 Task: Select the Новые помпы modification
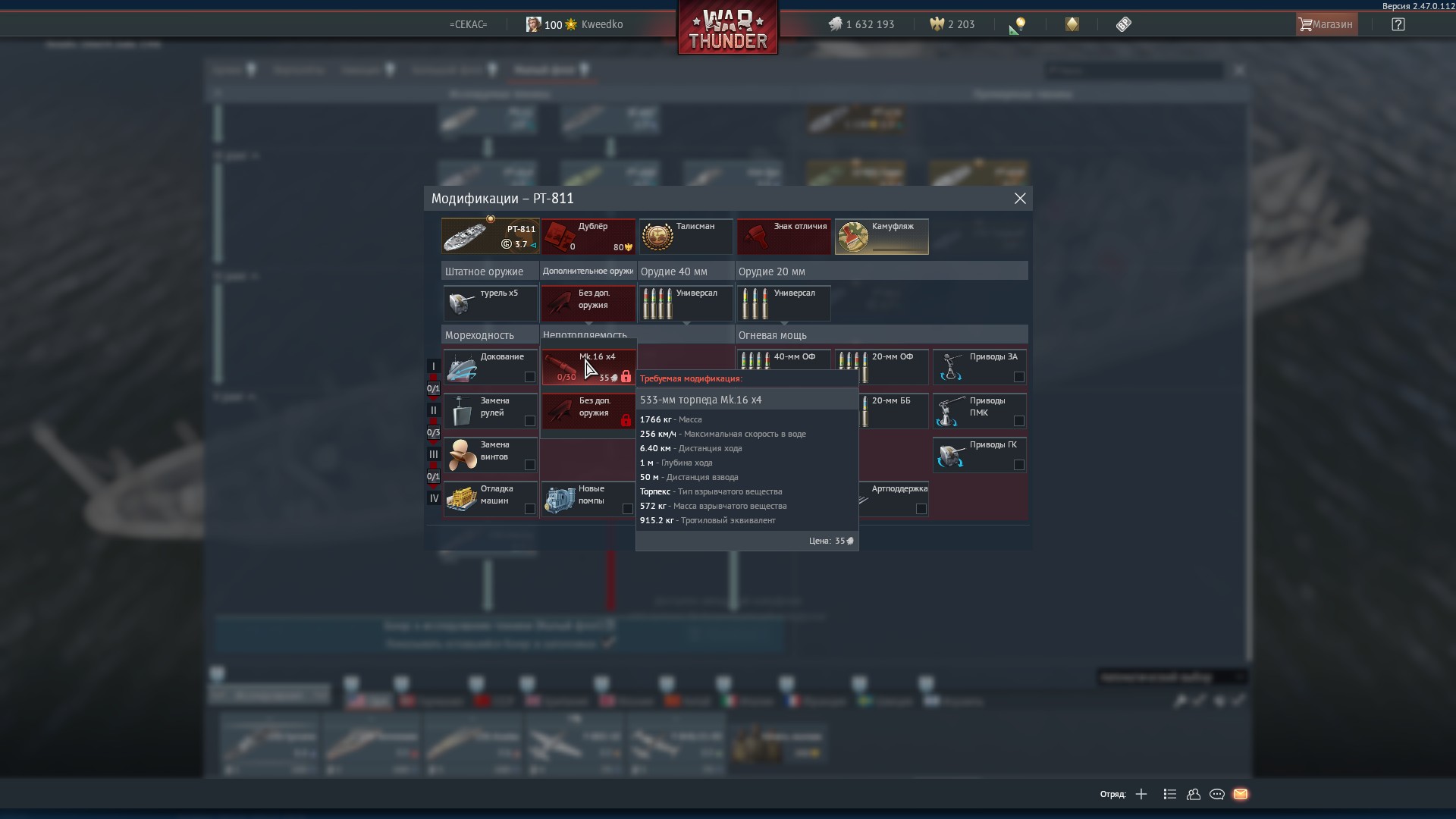click(588, 498)
